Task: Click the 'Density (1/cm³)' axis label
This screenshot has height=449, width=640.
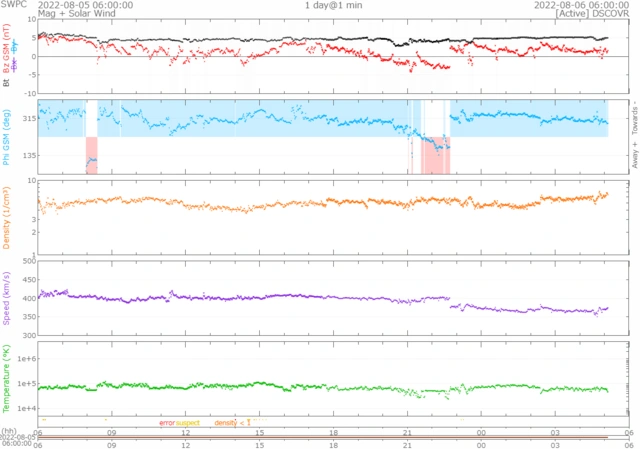Action: [x=6, y=218]
